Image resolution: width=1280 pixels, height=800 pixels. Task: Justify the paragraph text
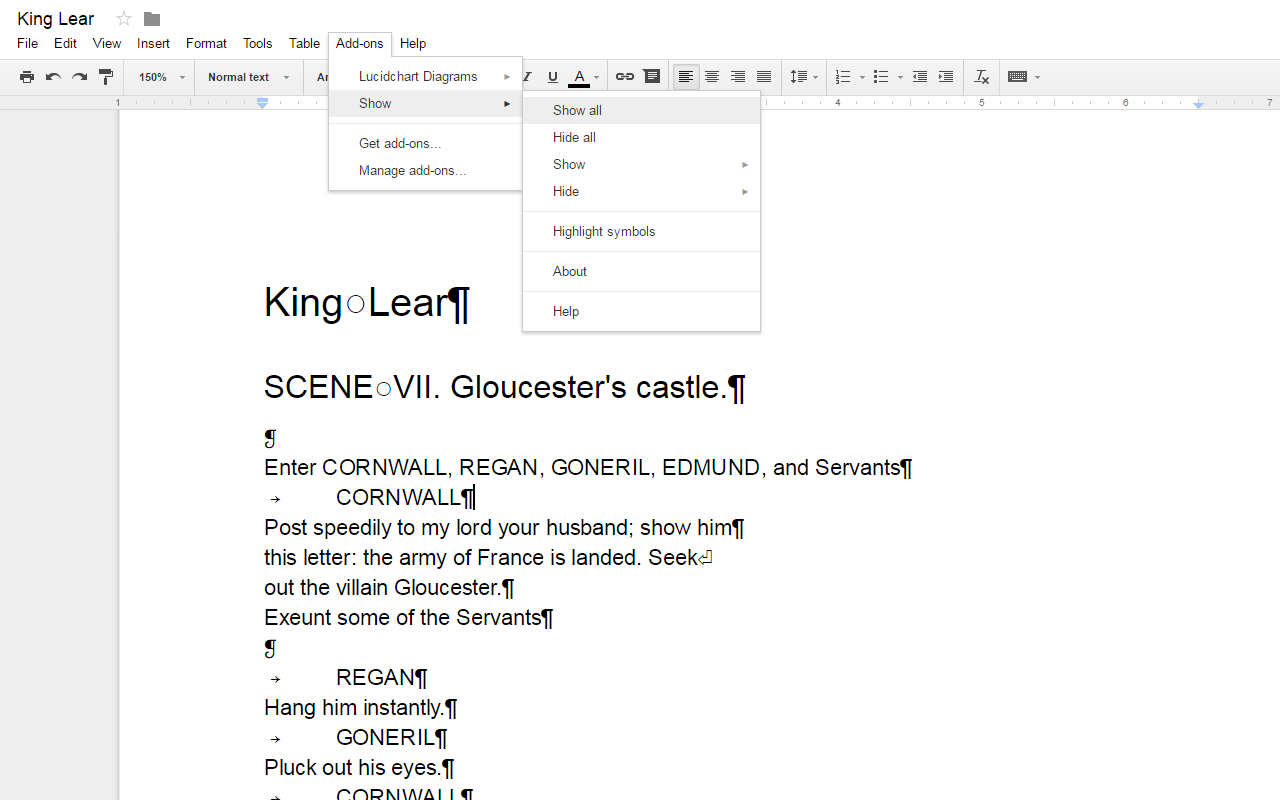tap(764, 77)
